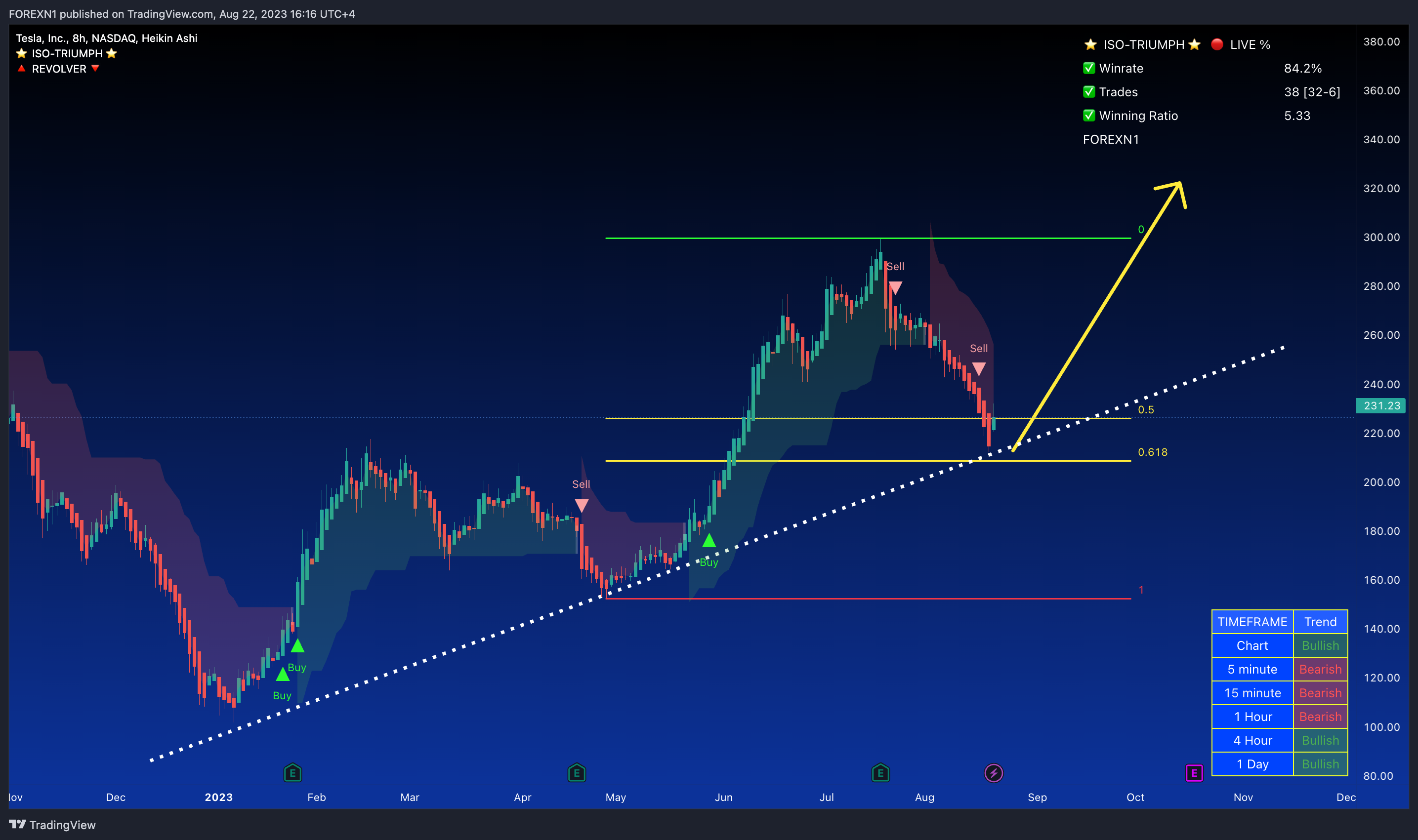Click the 300.00 price axis label

click(x=1381, y=237)
